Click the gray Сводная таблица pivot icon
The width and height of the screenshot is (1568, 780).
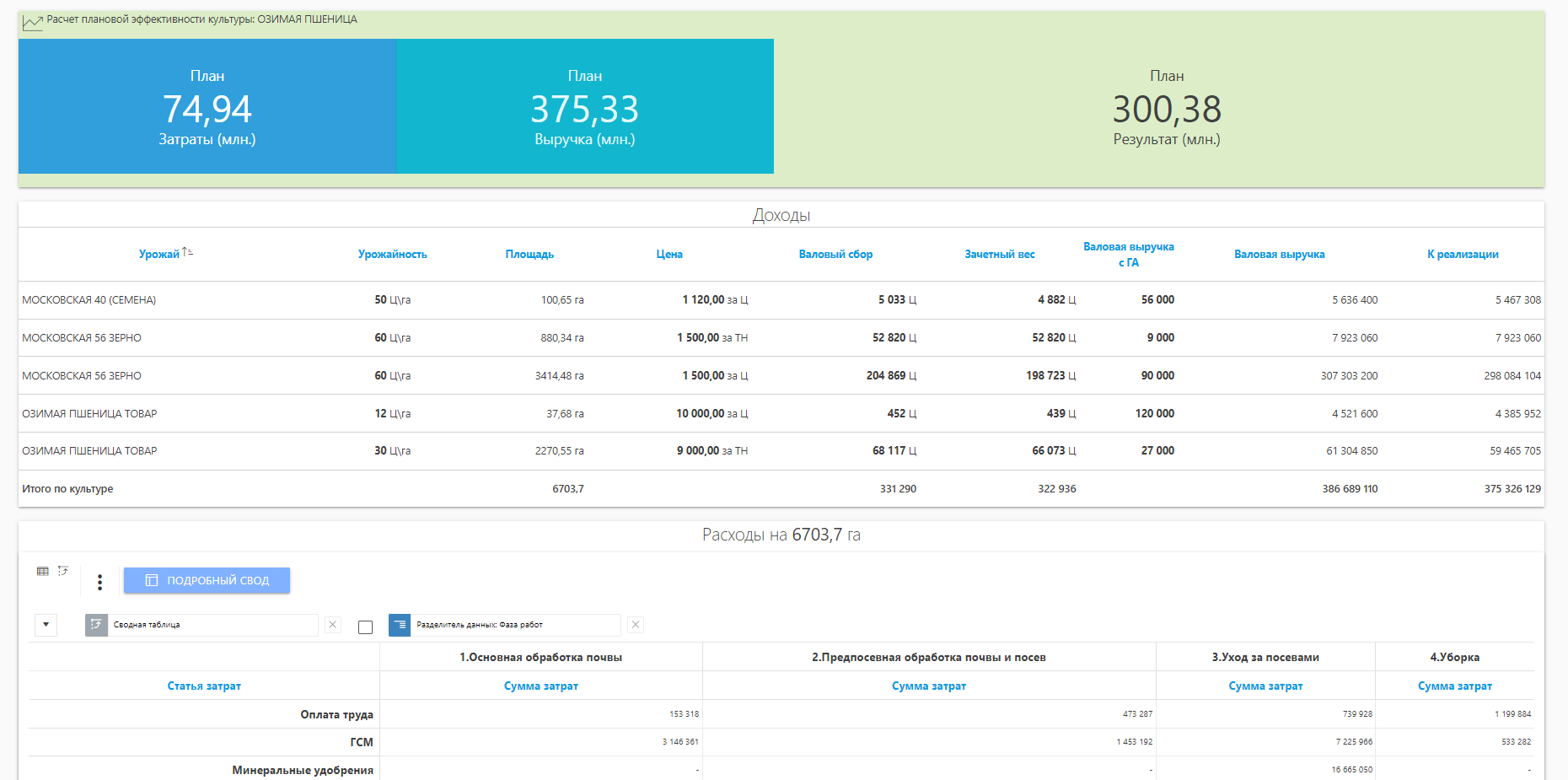96,625
